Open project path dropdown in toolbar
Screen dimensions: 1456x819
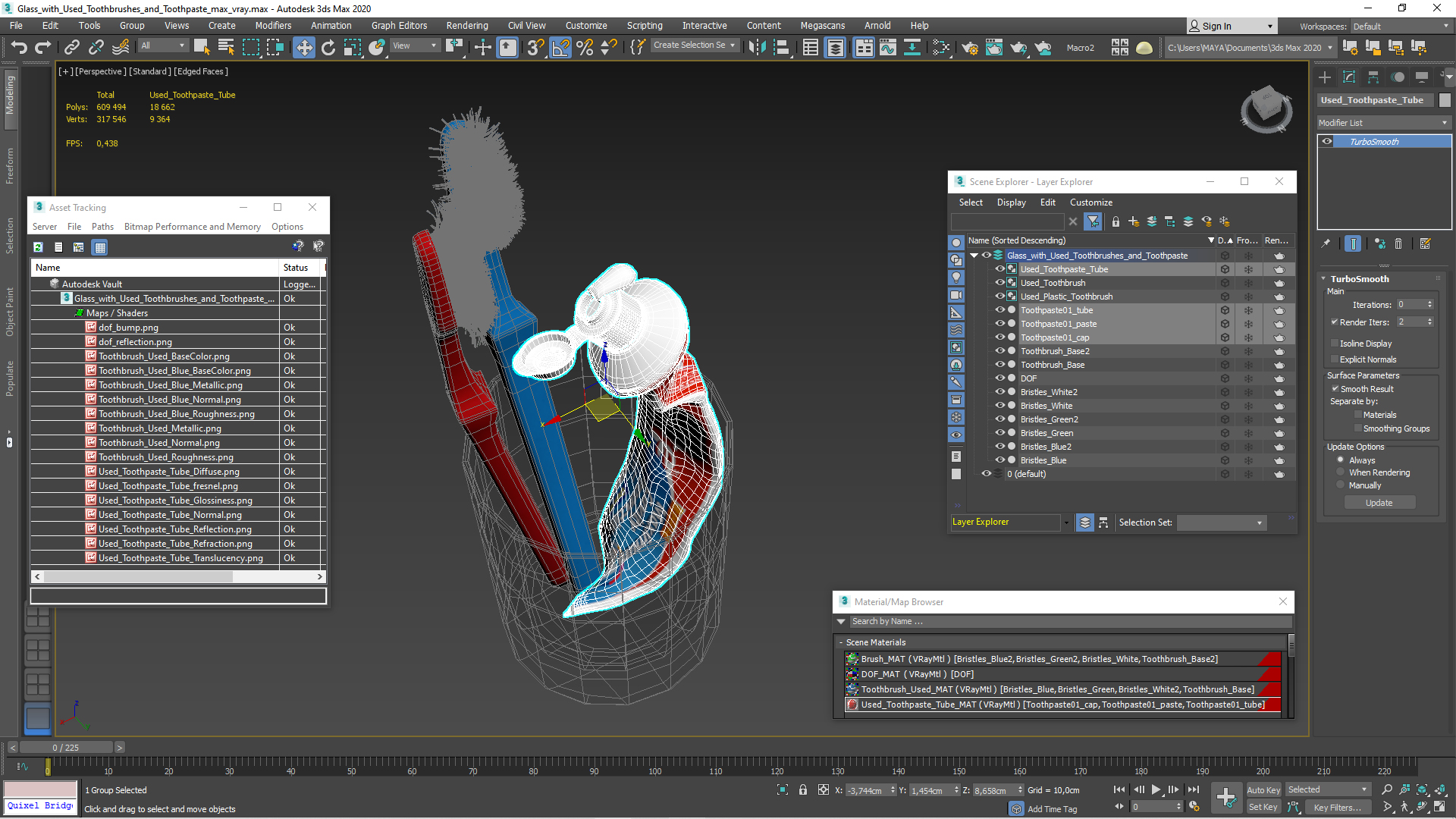pos(1250,48)
